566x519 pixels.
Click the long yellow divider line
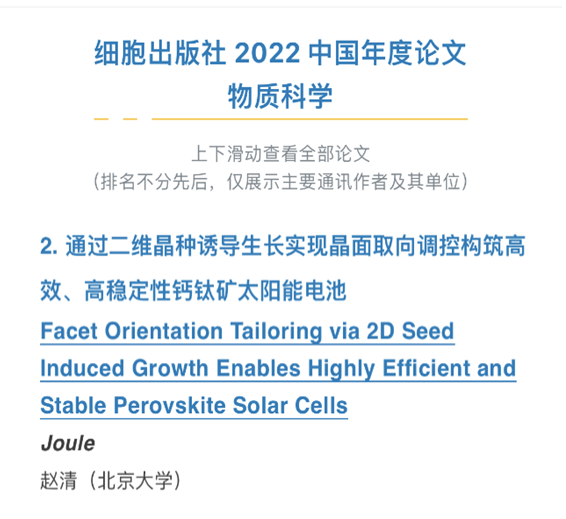pos(310,119)
